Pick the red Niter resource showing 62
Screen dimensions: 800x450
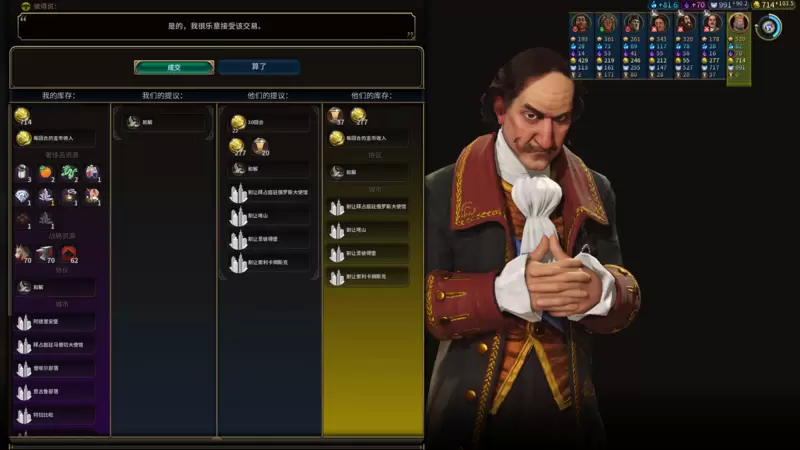[69, 253]
